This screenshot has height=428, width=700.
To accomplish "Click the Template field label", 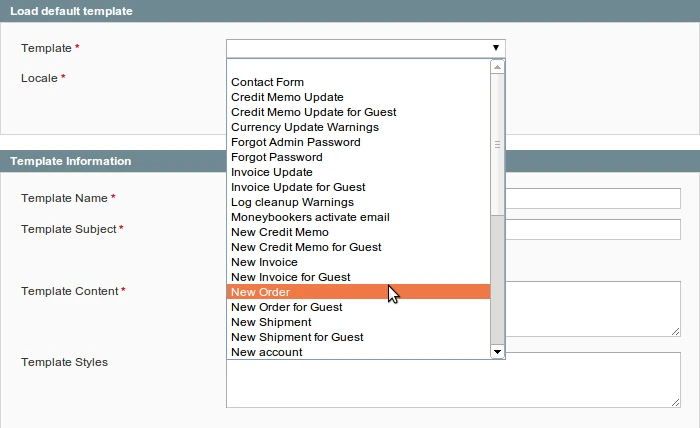I will [46, 48].
